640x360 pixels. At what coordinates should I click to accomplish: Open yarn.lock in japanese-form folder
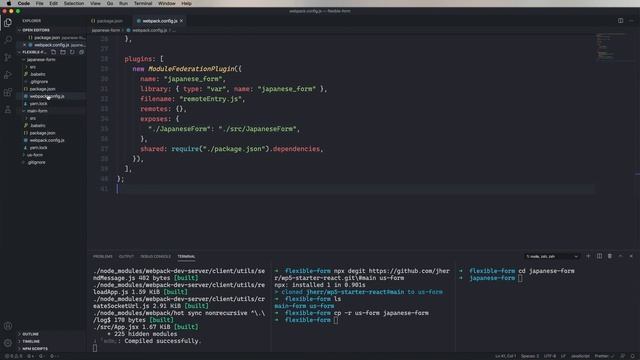coord(51,104)
